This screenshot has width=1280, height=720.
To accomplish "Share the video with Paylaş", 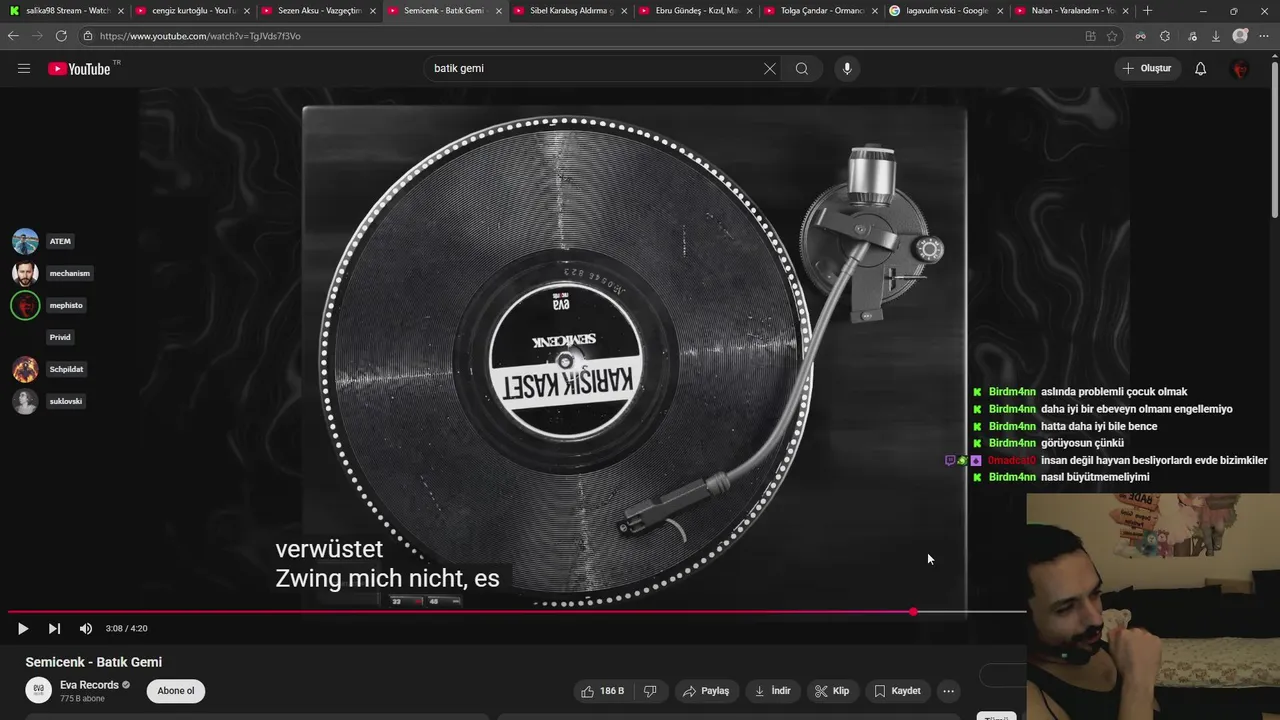I will [x=706, y=691].
